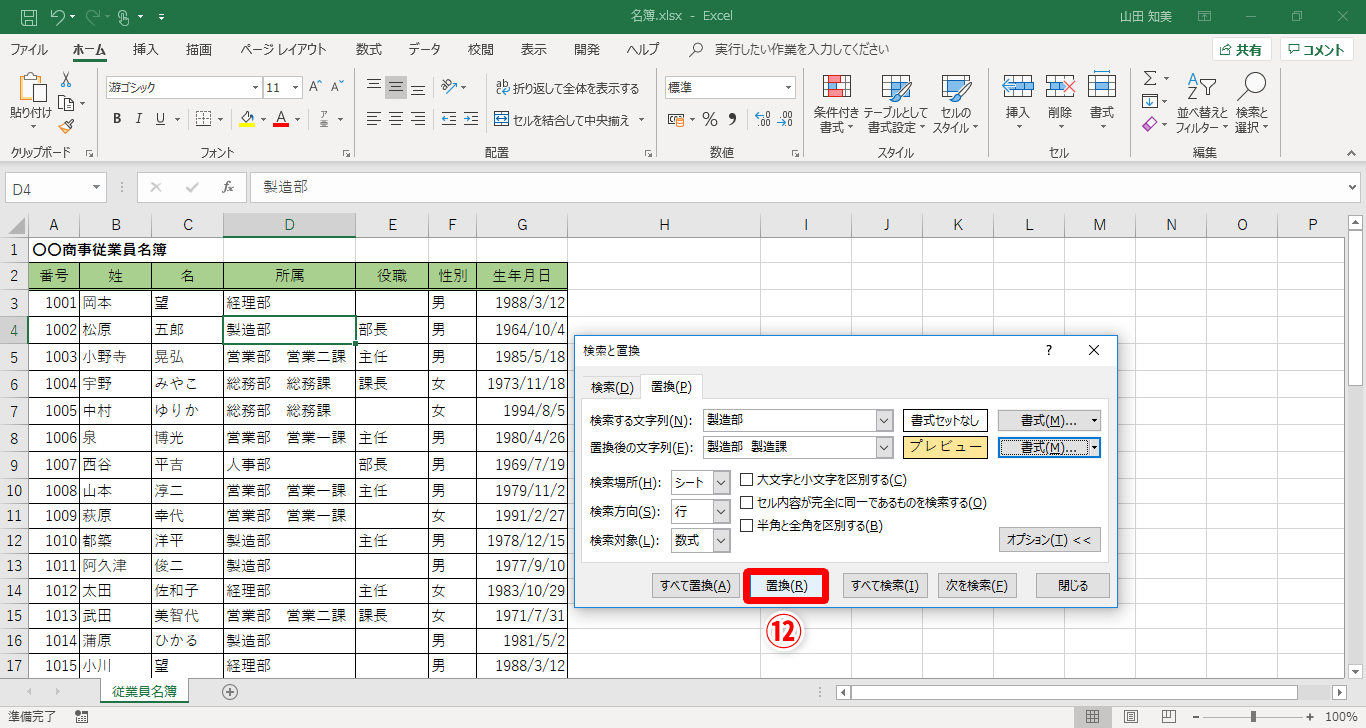Click the yellow fill color button
Viewport: 1366px width, 728px height.
coord(248,119)
